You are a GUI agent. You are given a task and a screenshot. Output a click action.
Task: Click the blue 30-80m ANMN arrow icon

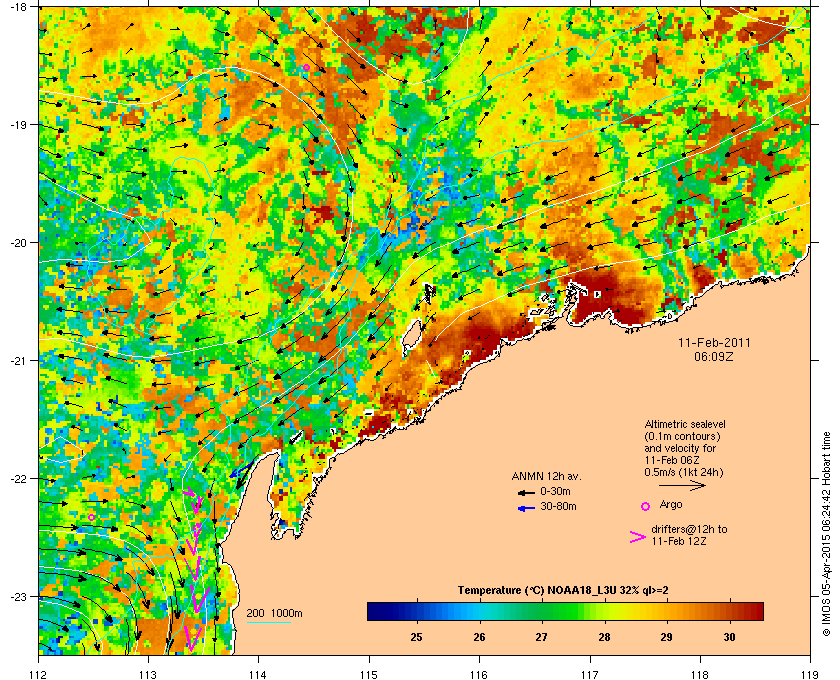coord(526,508)
